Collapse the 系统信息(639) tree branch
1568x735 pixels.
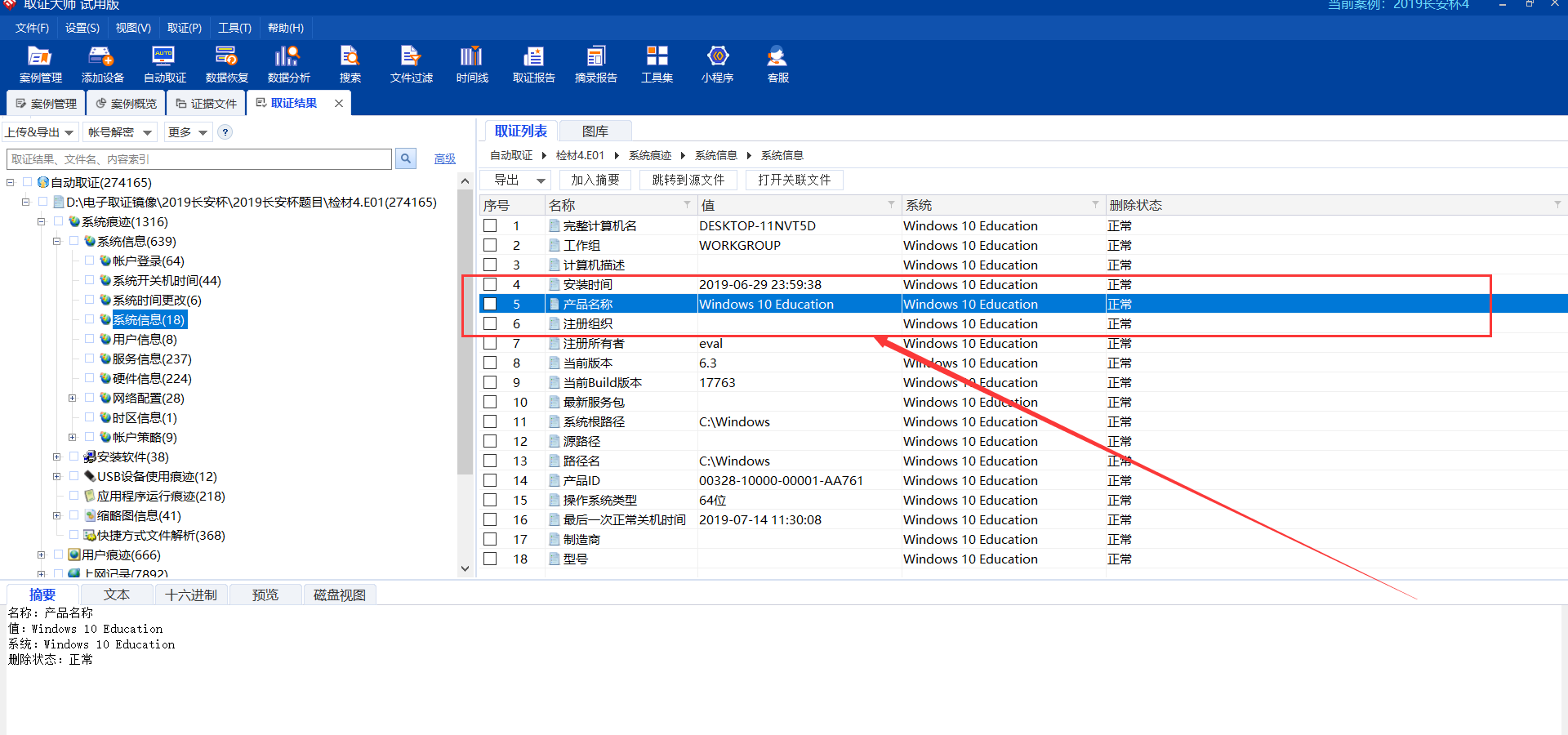(56, 241)
